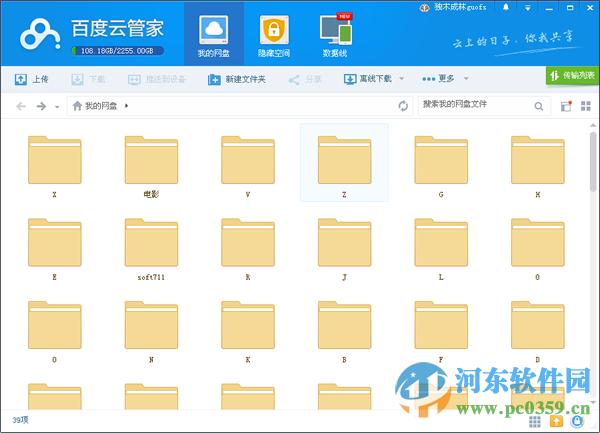600x433 pixels.
Task: Click the blue lock icon in status bar
Action: 577,421
